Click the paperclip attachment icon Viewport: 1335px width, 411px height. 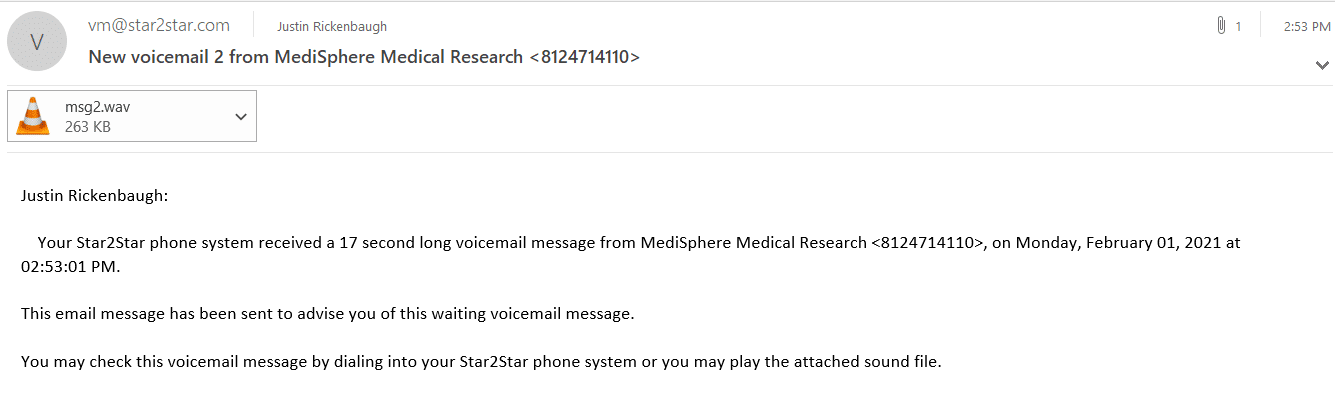1221,26
